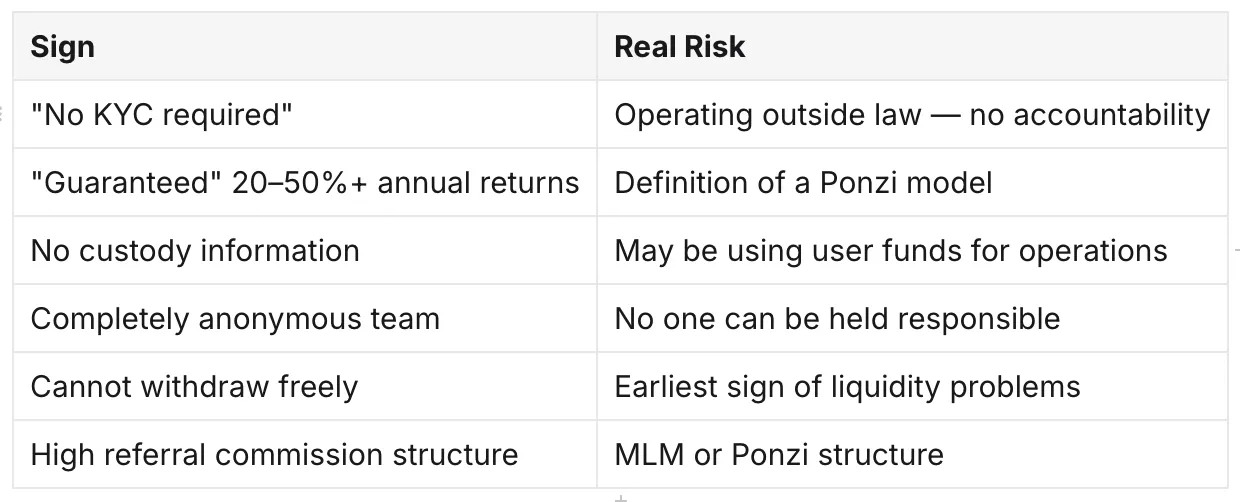Click the row drag handle at left edge

(x=4, y=115)
